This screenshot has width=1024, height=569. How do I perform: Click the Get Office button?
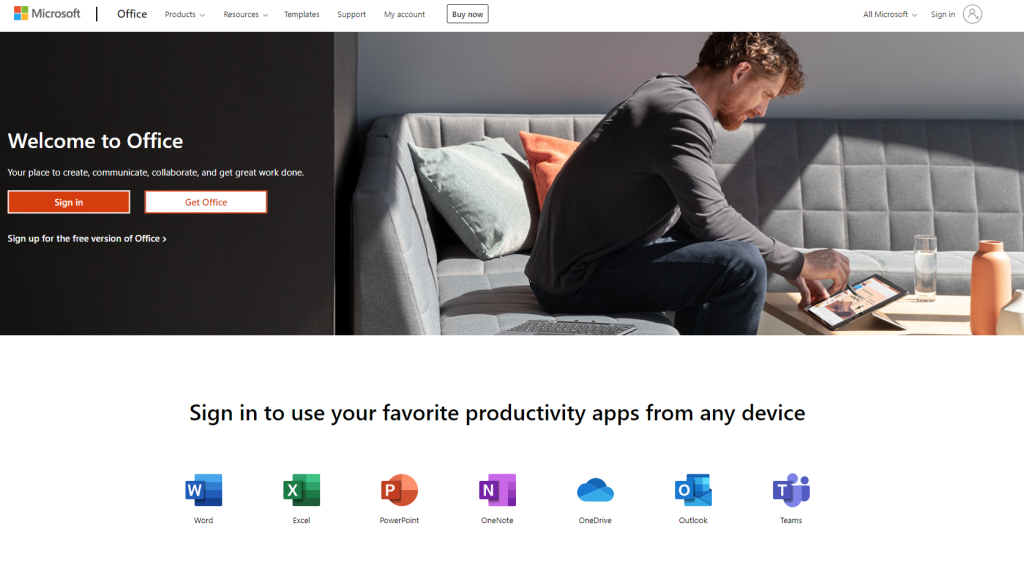click(x=206, y=202)
